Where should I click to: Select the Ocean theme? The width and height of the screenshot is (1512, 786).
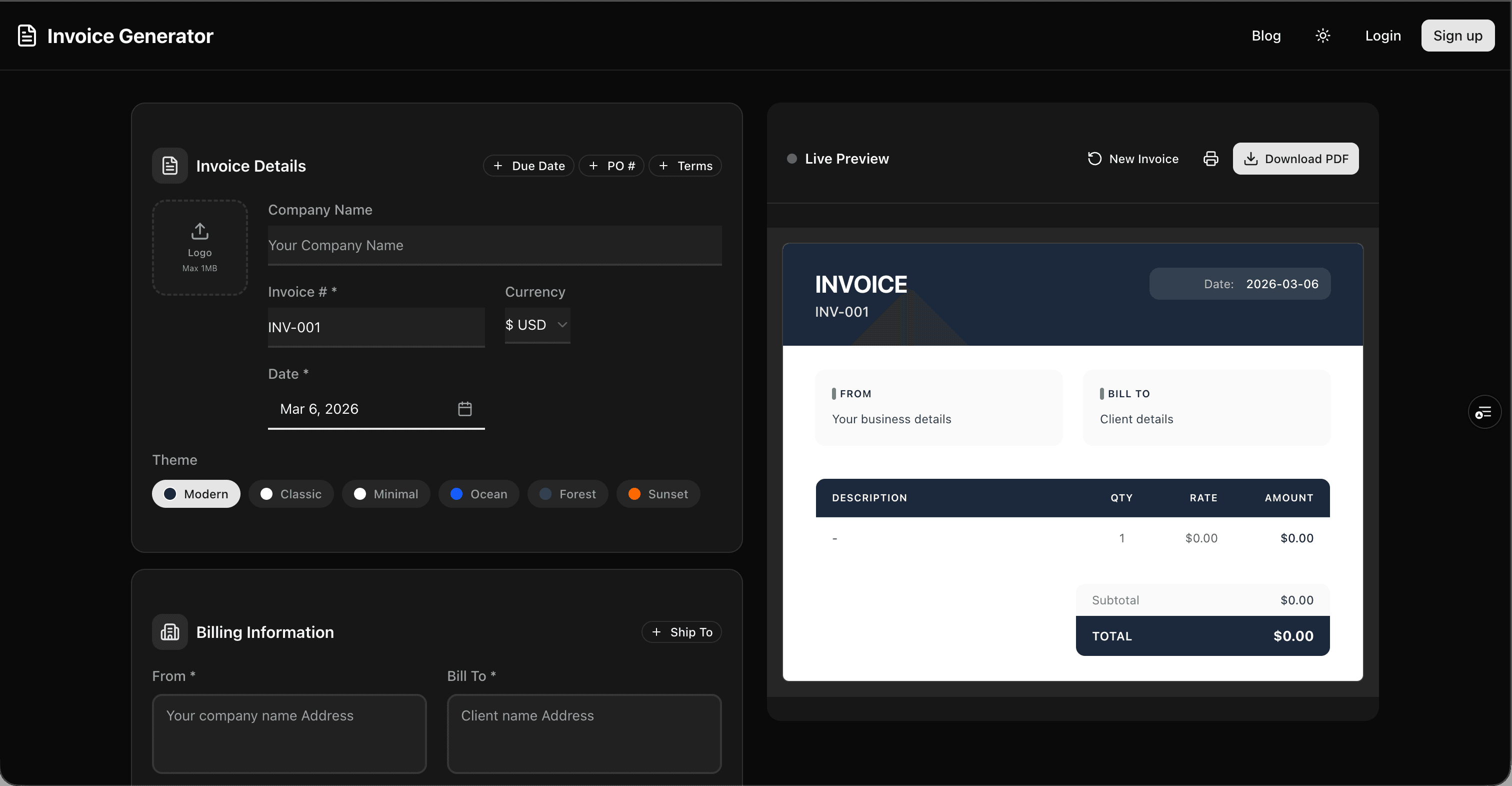(x=479, y=494)
